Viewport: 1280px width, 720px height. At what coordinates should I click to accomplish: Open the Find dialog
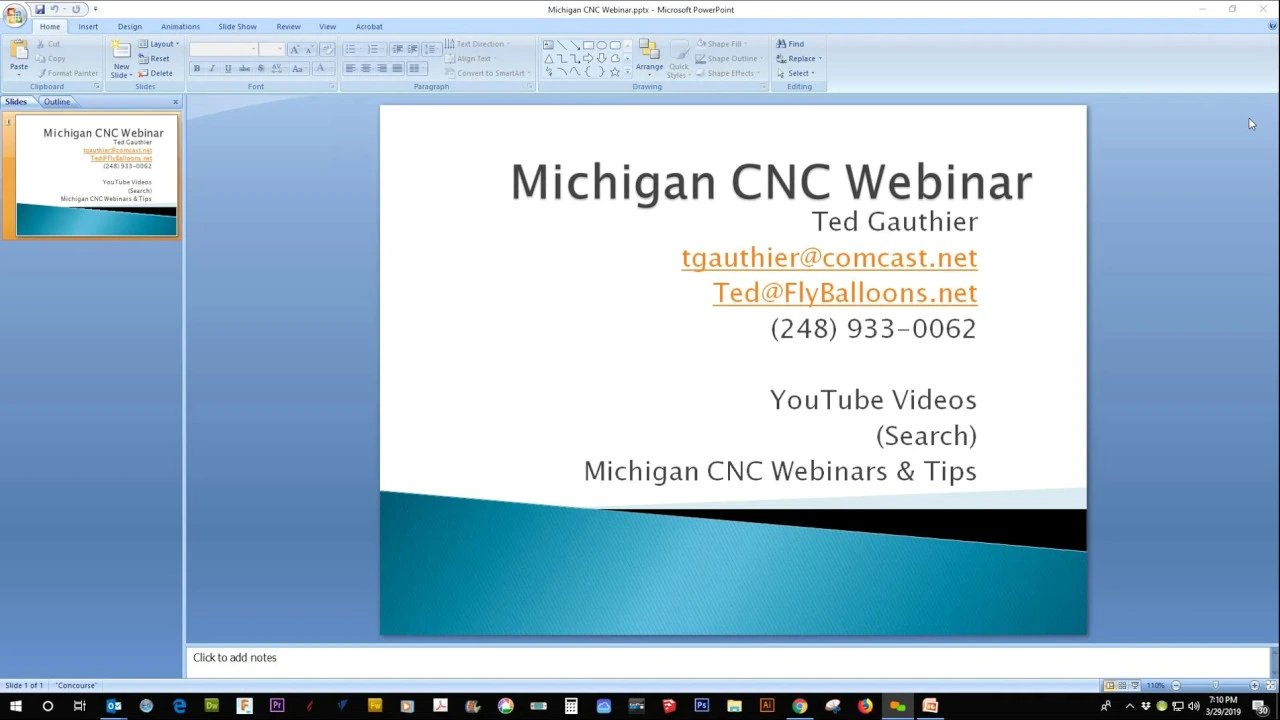click(790, 44)
